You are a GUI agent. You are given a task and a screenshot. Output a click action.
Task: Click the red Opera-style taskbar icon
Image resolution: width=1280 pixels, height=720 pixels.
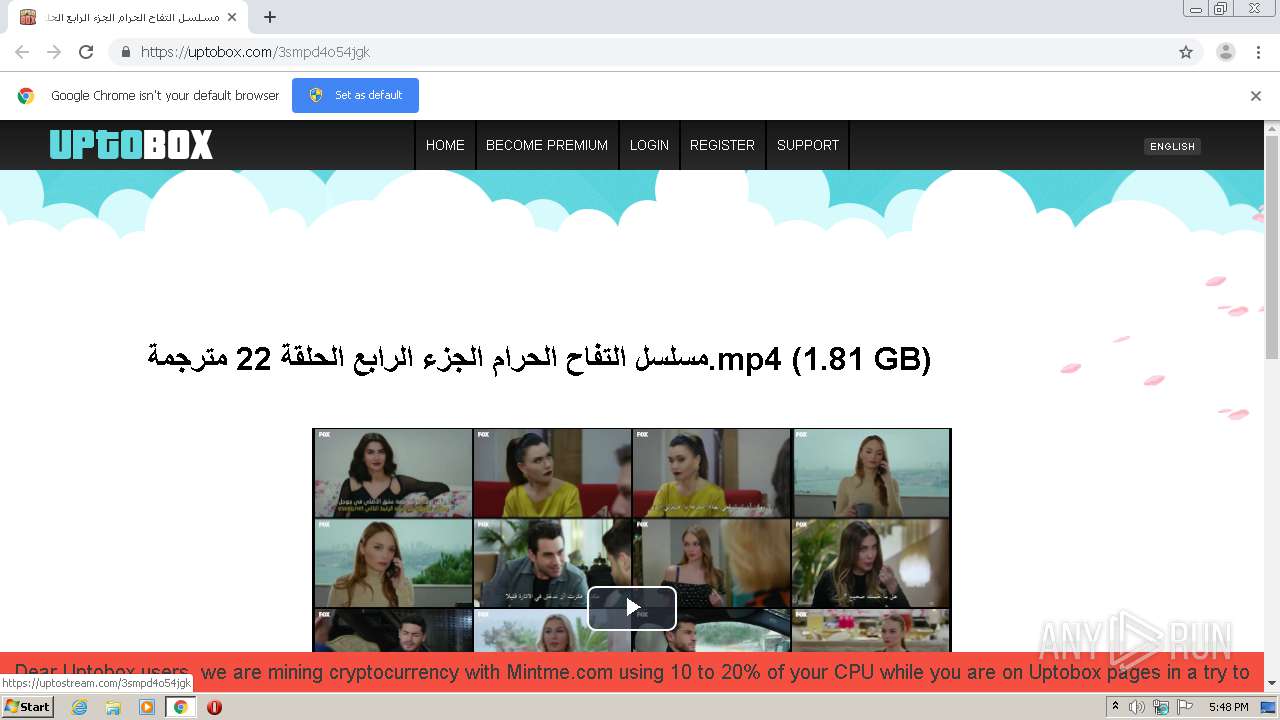click(214, 707)
